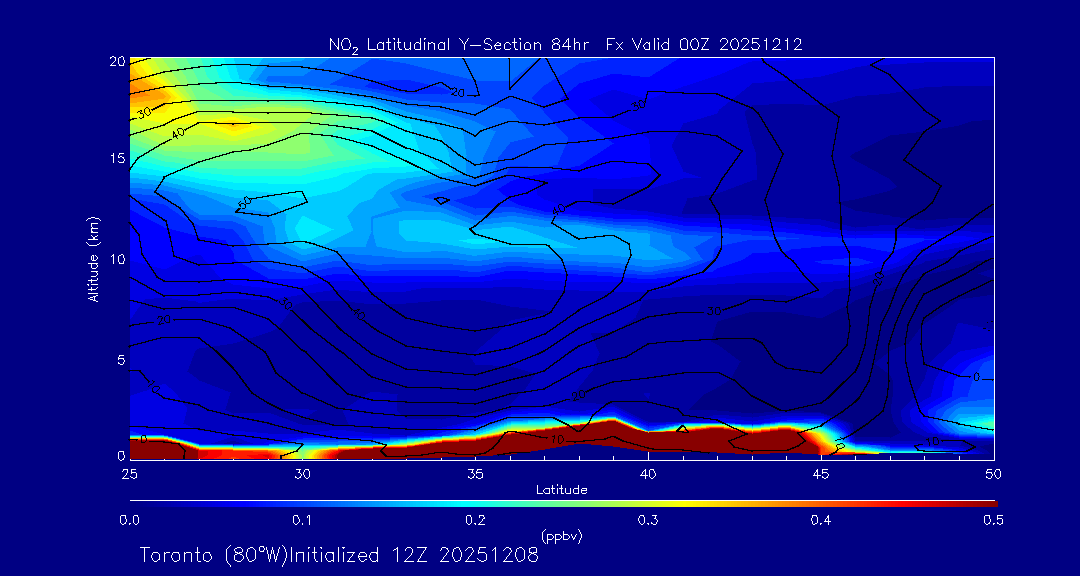Select the colorbar value label 0.1
Image resolution: width=1080 pixels, height=576 pixels.
click(x=302, y=520)
